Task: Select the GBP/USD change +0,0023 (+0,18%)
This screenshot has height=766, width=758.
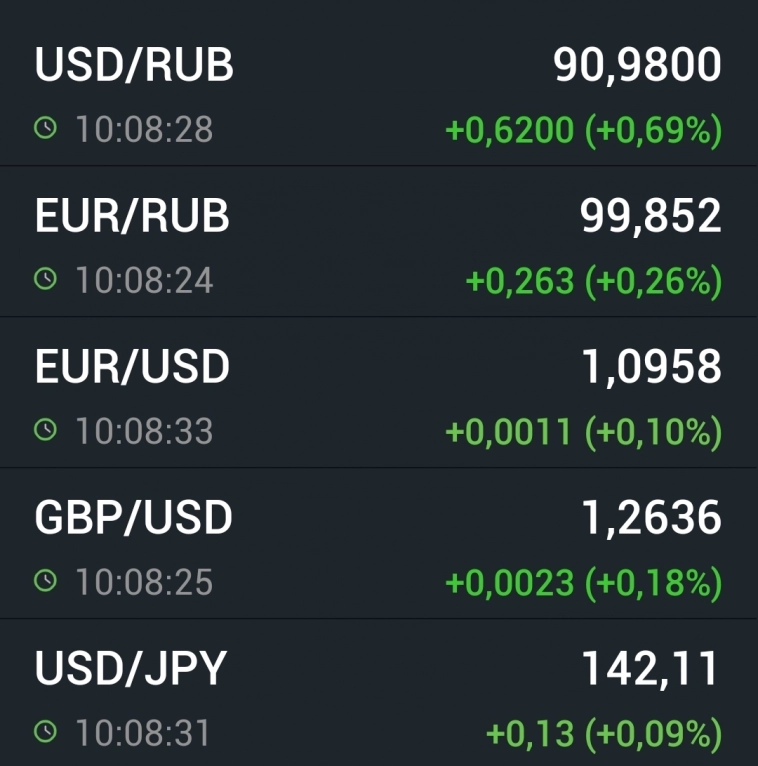Action: [x=583, y=583]
